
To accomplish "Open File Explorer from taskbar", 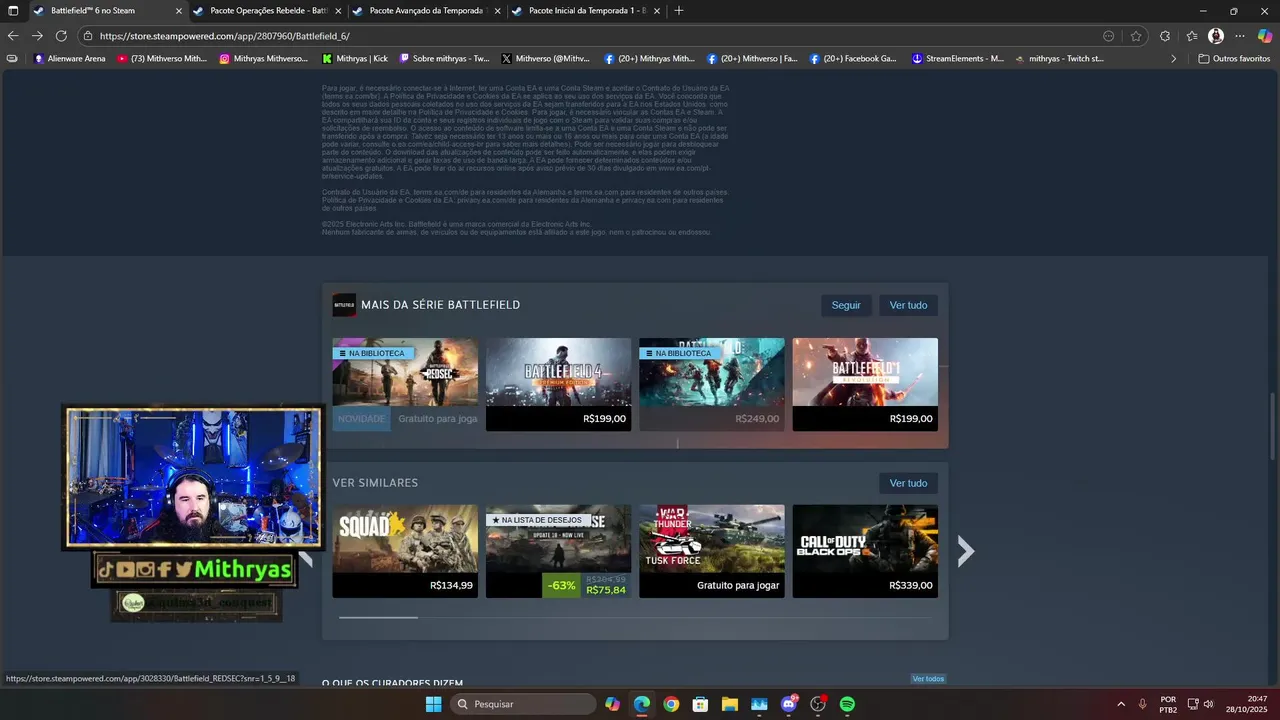I will pyautogui.click(x=730, y=704).
